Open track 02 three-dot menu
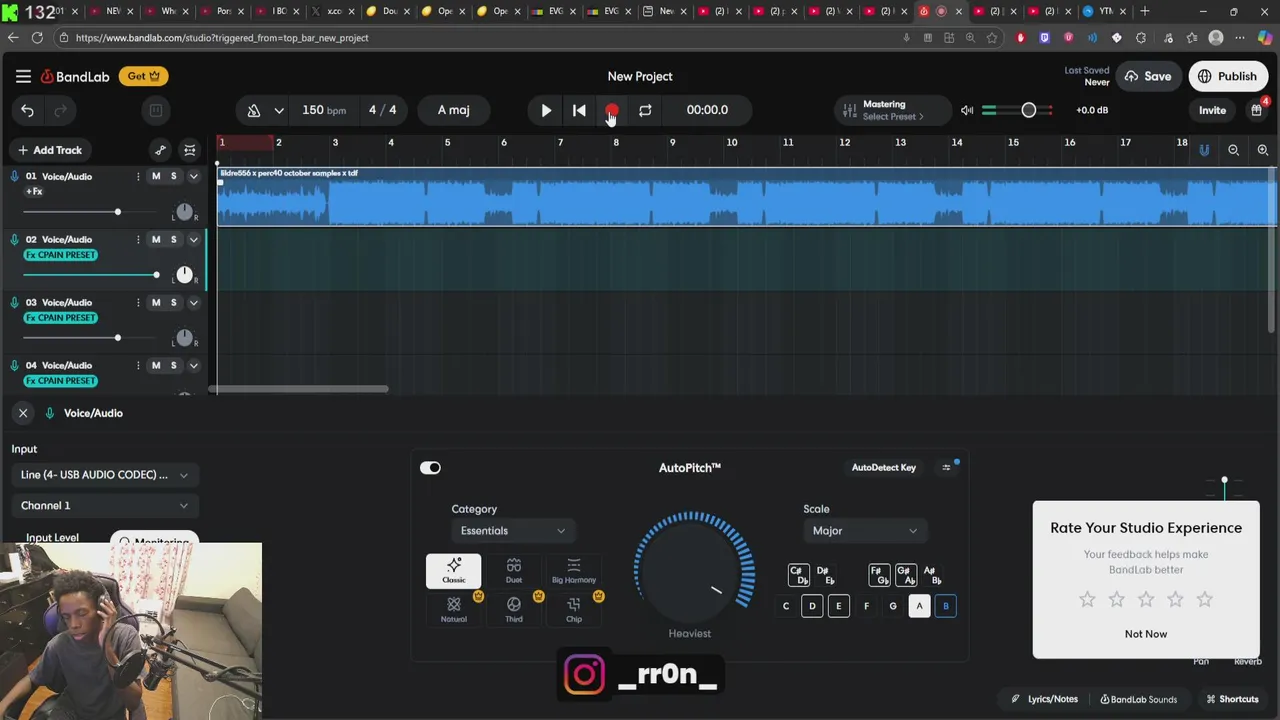 tap(138, 239)
